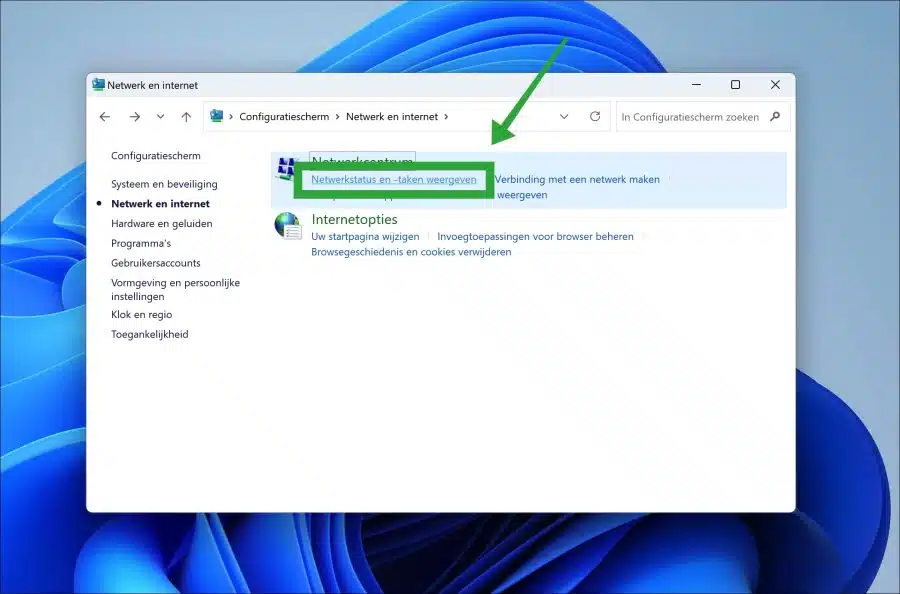
Task: Click Browsegeschiedenis en cookies verwijderen
Action: coord(411,252)
